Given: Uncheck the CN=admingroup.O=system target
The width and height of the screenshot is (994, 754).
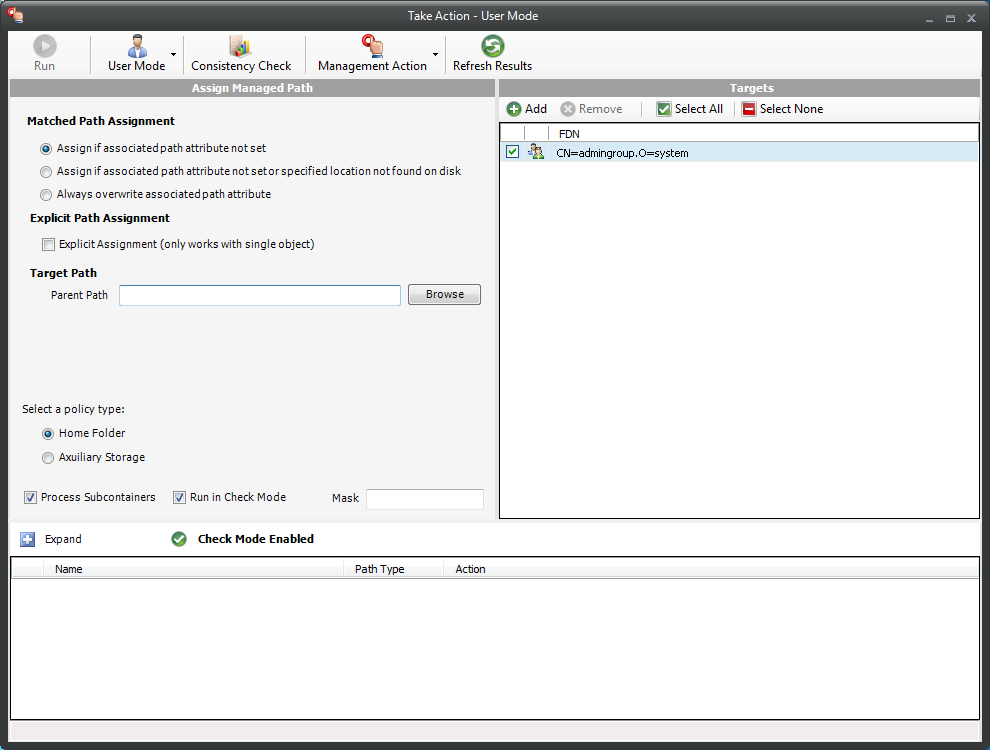Looking at the screenshot, I should click(x=513, y=153).
